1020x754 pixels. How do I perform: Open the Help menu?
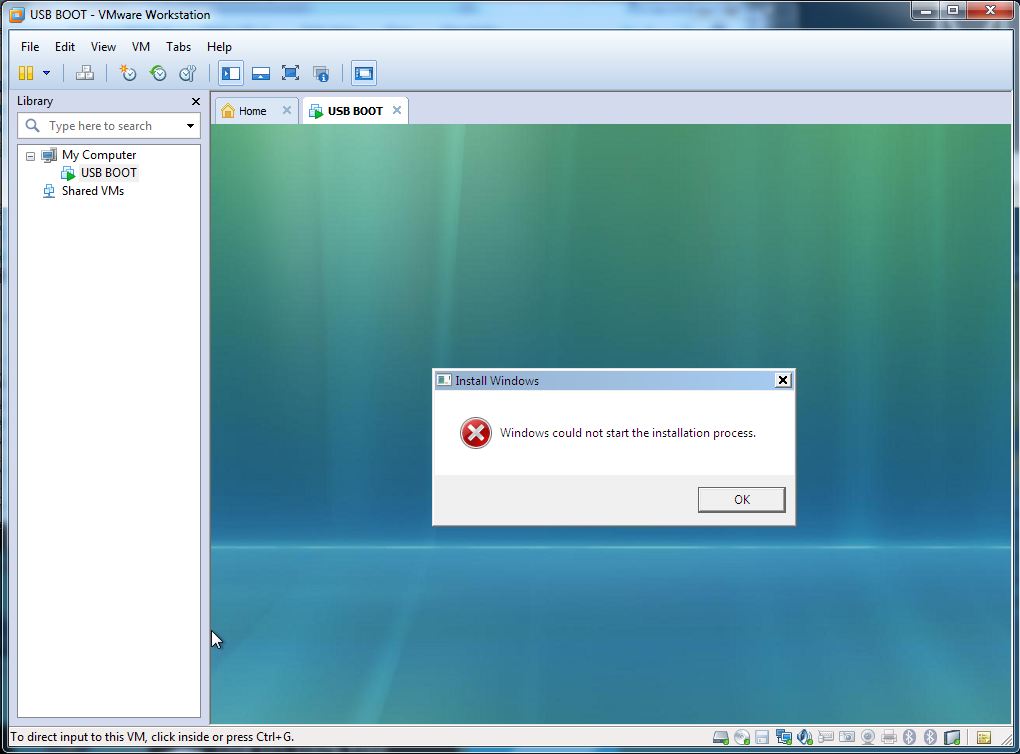219,47
